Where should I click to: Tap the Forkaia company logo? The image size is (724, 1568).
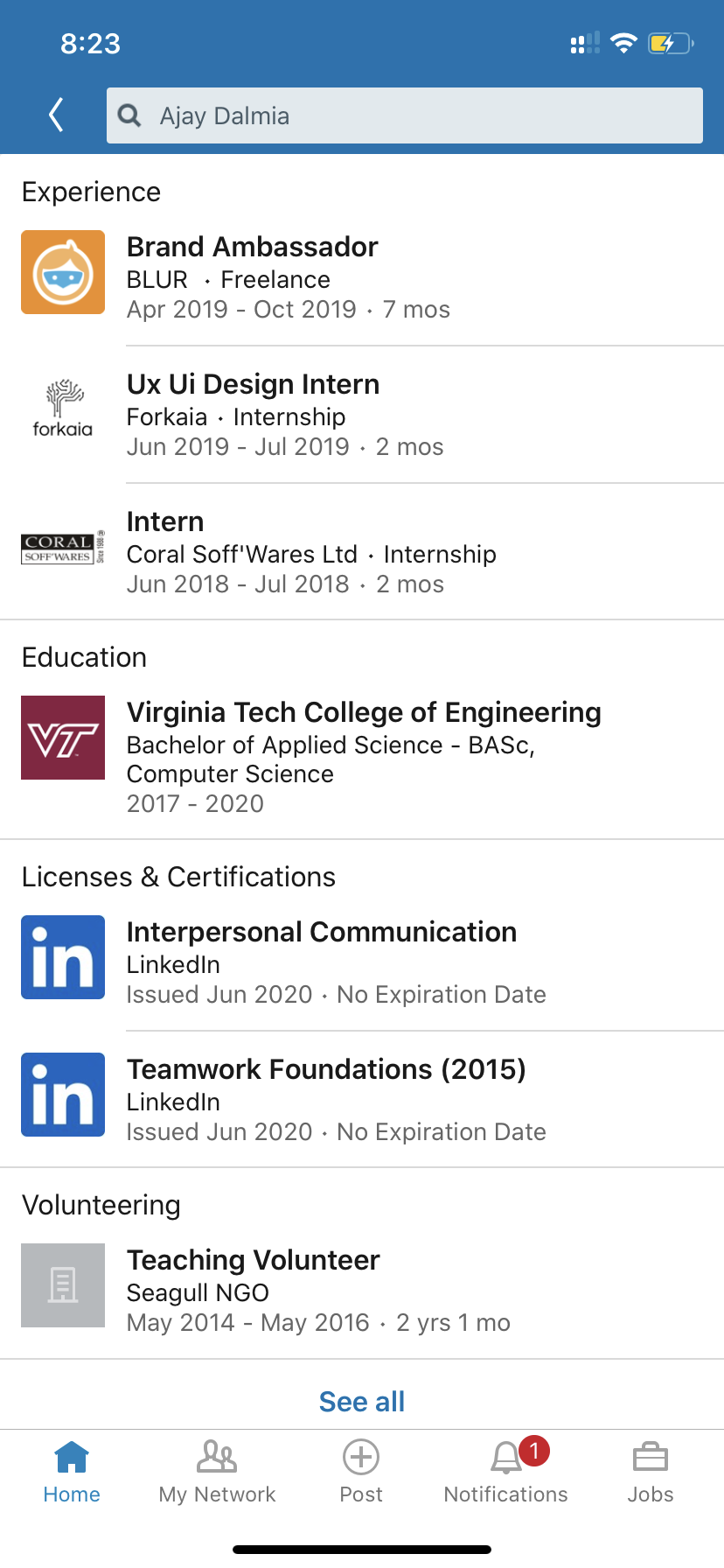pyautogui.click(x=63, y=409)
